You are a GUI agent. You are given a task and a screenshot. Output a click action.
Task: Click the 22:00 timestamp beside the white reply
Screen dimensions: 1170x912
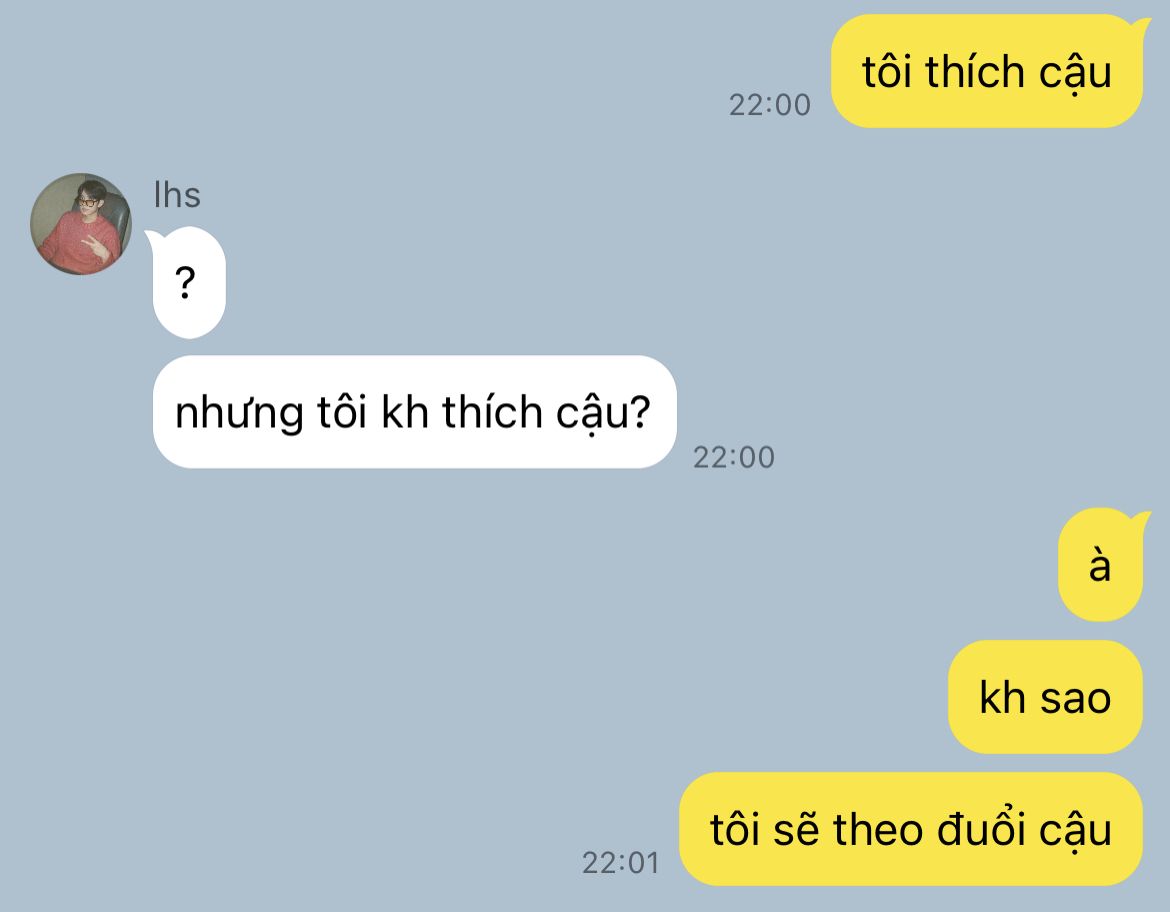click(733, 457)
